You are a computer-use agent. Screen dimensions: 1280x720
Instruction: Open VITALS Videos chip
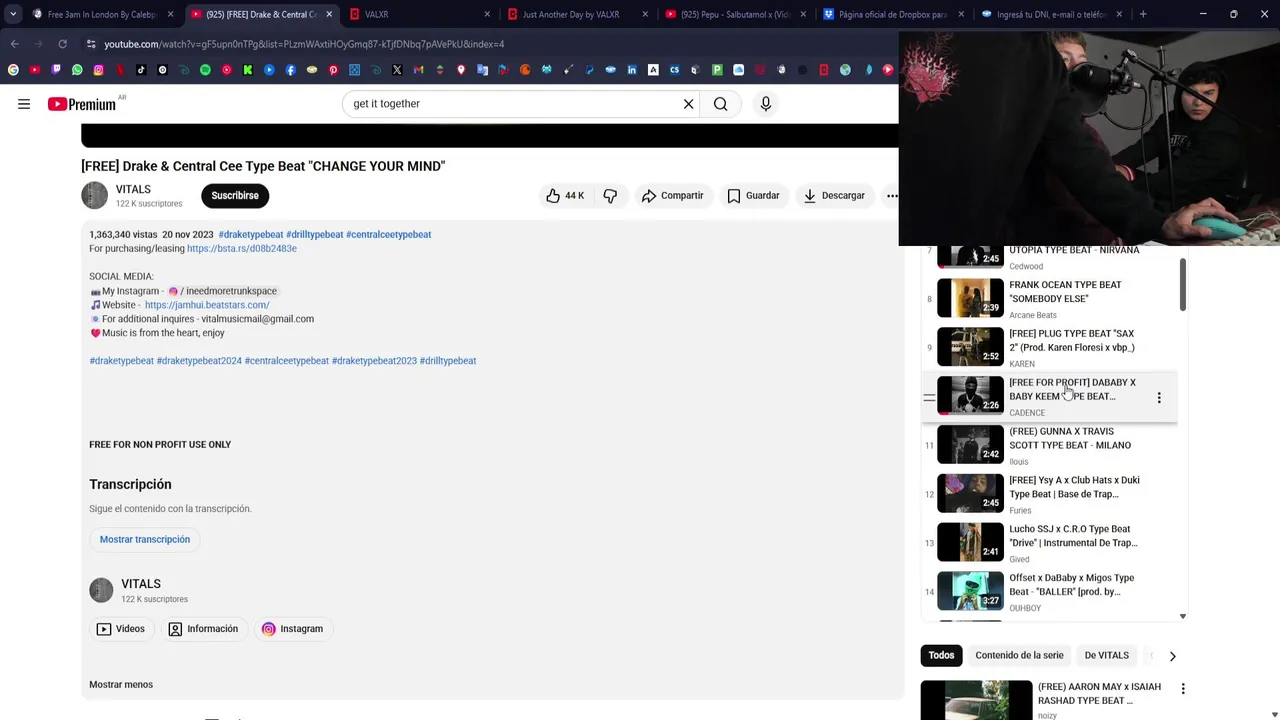coord(121,629)
